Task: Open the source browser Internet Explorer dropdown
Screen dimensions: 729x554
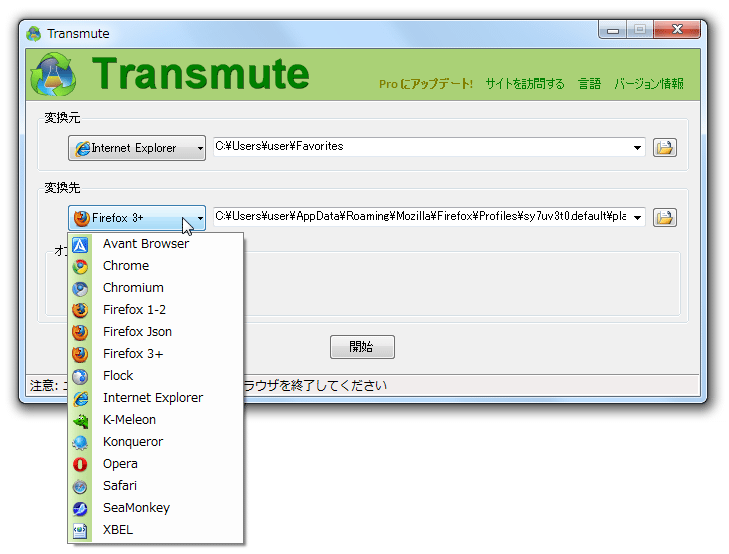Action: pyautogui.click(x=137, y=148)
